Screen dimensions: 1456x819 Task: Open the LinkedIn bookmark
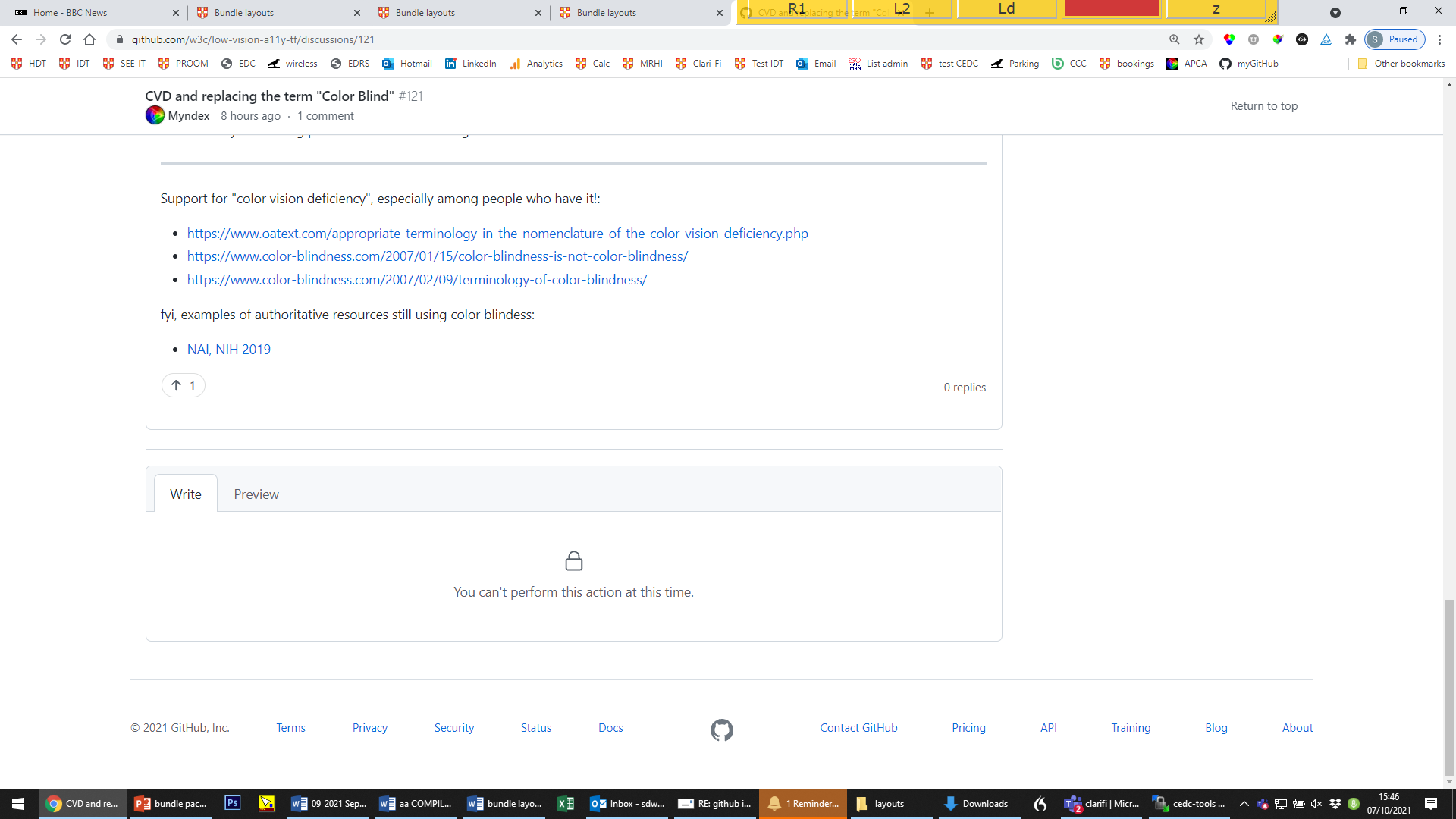(471, 64)
